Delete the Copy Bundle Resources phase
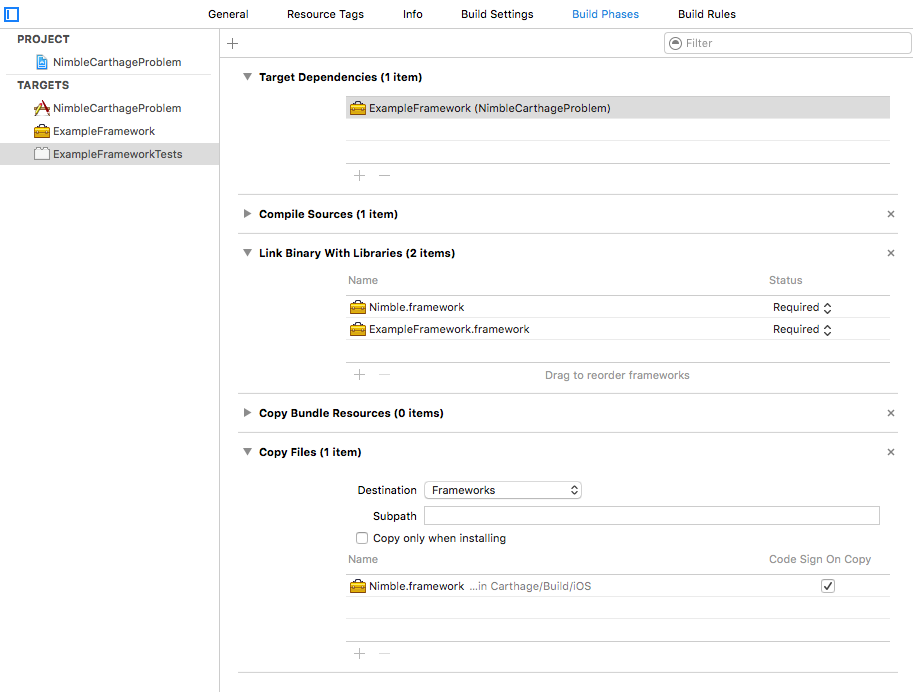913x692 pixels. [890, 413]
